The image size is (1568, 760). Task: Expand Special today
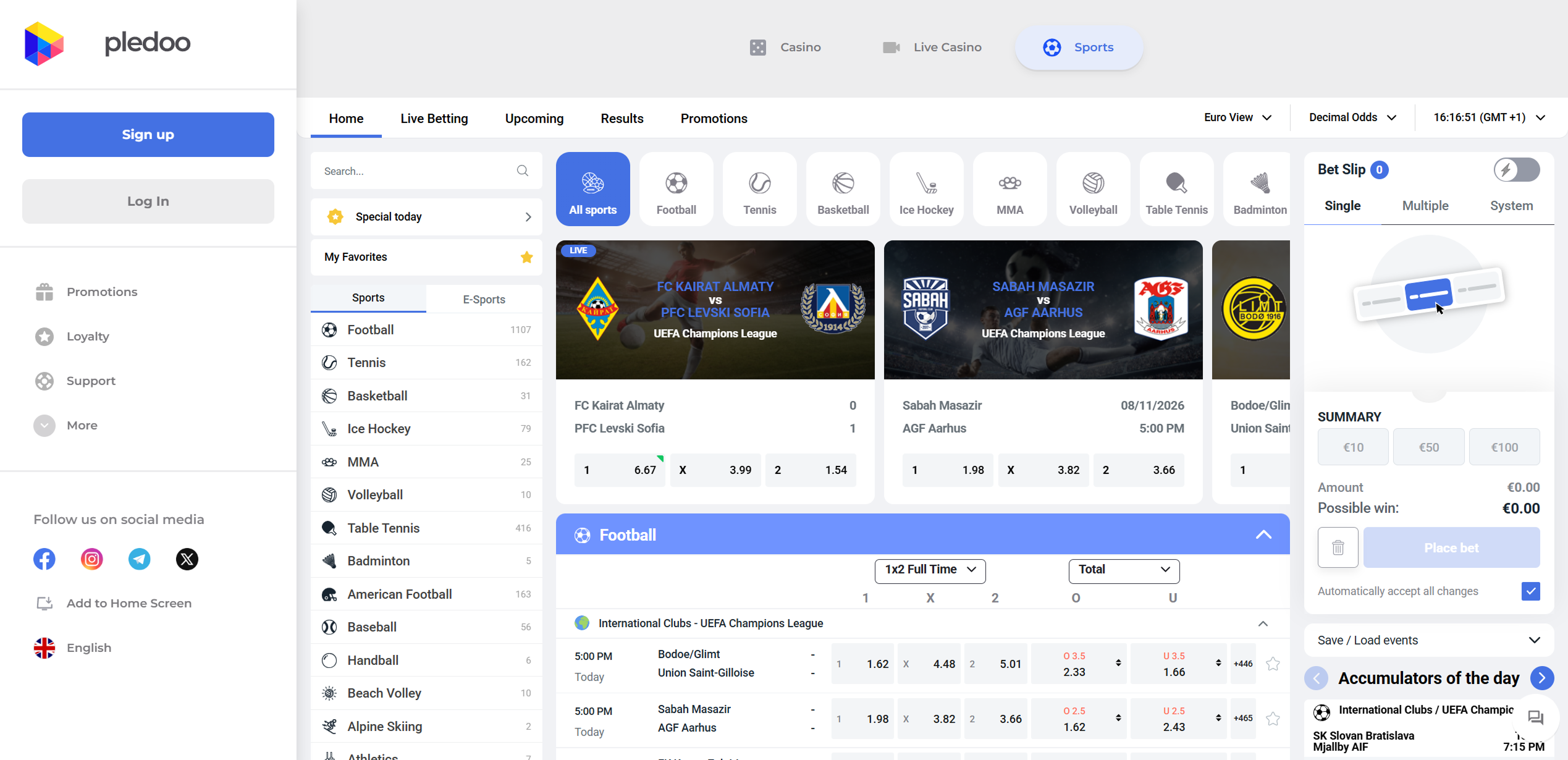pyautogui.click(x=426, y=217)
